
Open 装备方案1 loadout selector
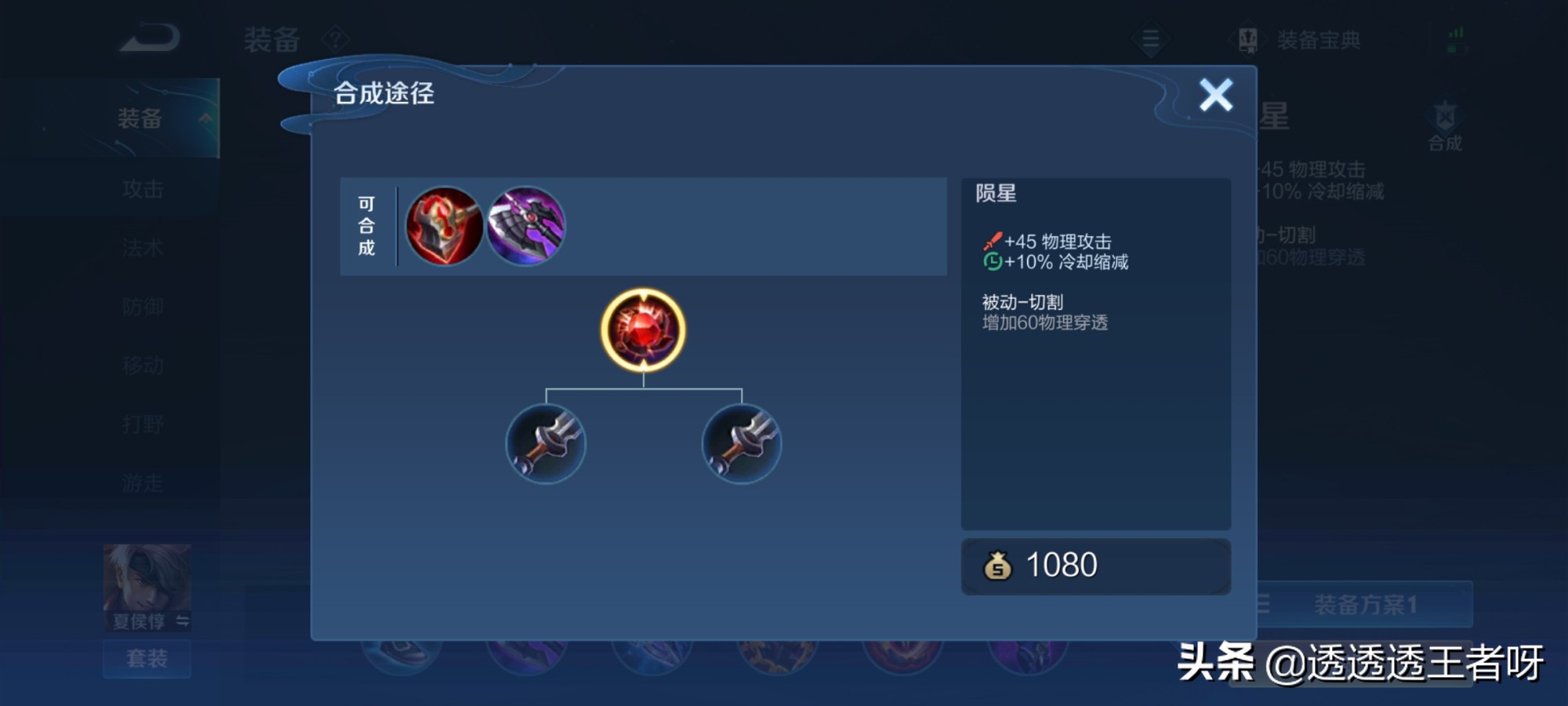(1364, 604)
